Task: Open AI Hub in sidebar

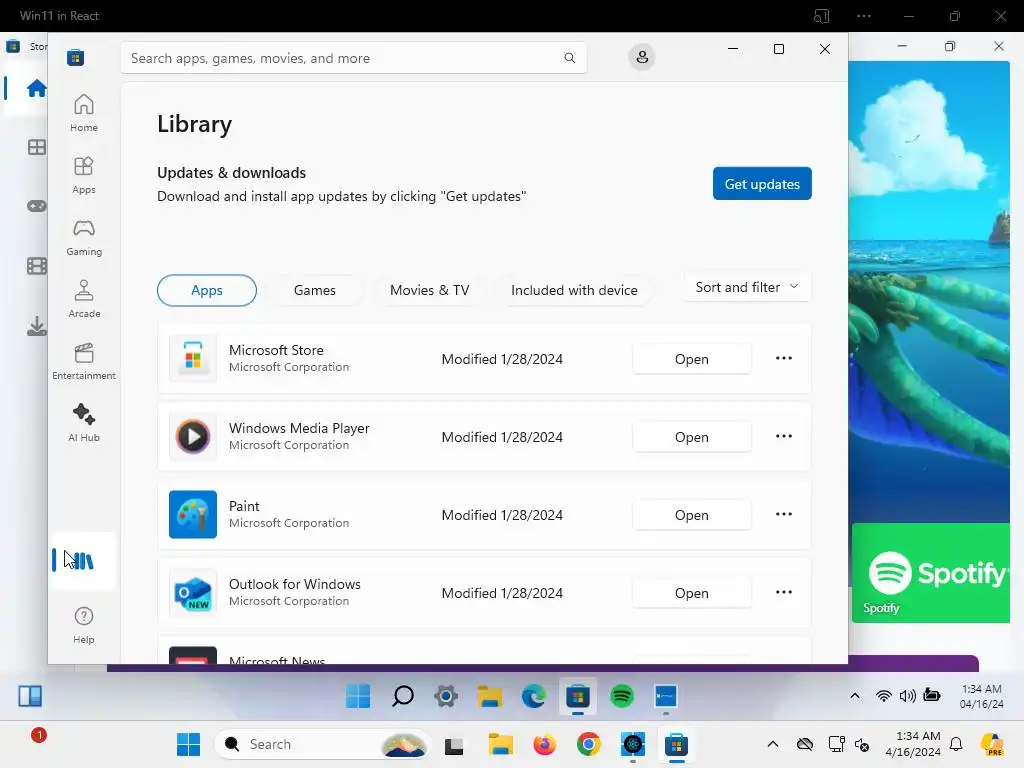Action: pyautogui.click(x=84, y=423)
